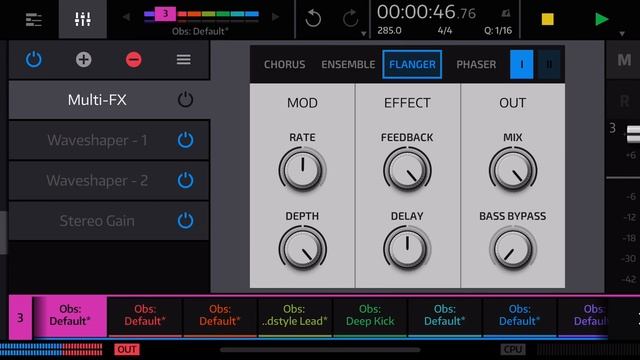Click the undo arrow icon
The height and width of the screenshot is (360, 640).
click(313, 18)
